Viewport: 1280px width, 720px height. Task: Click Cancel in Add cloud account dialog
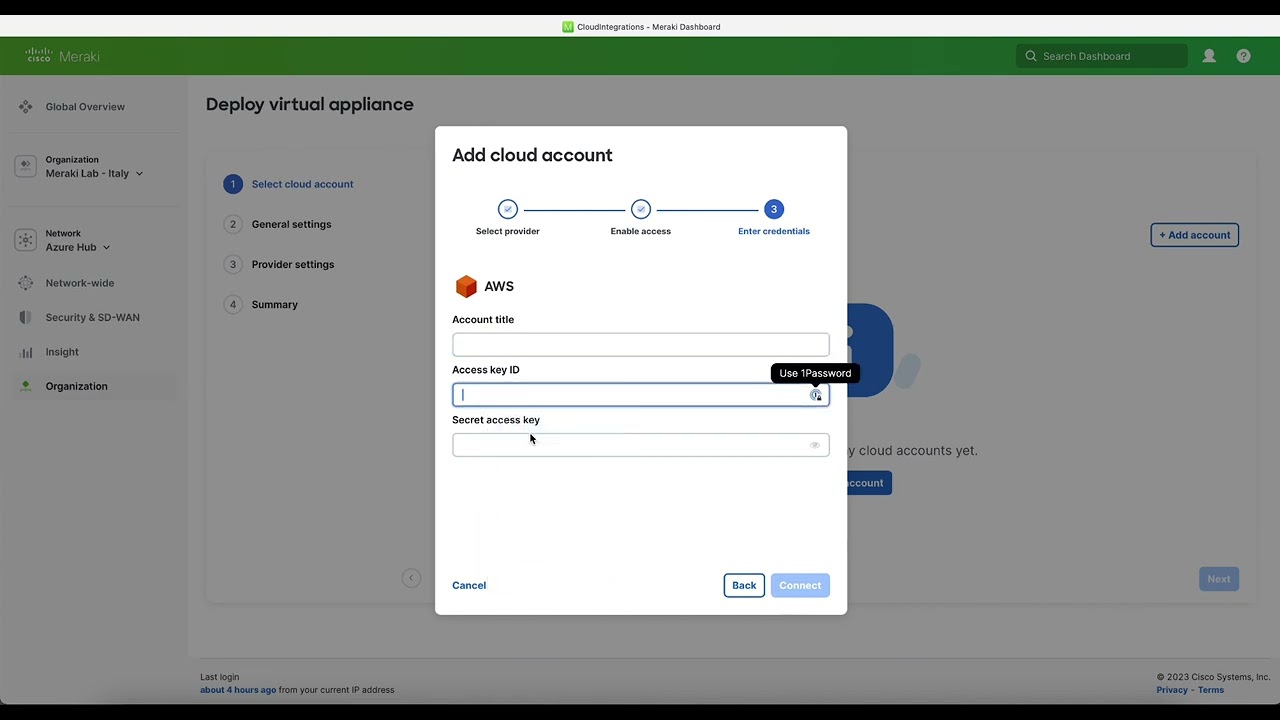pos(469,585)
